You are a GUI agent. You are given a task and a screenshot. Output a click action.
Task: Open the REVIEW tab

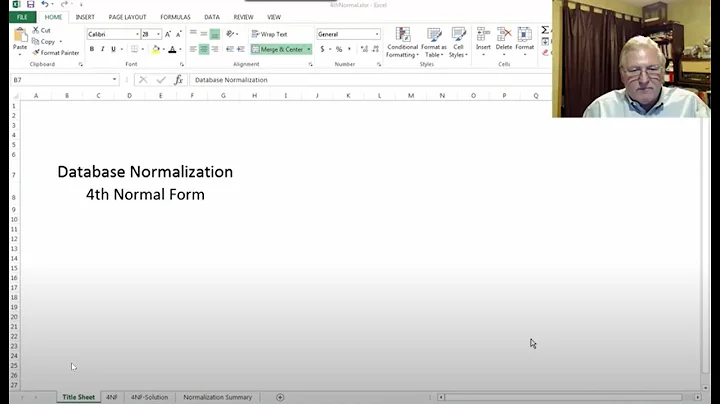[243, 17]
